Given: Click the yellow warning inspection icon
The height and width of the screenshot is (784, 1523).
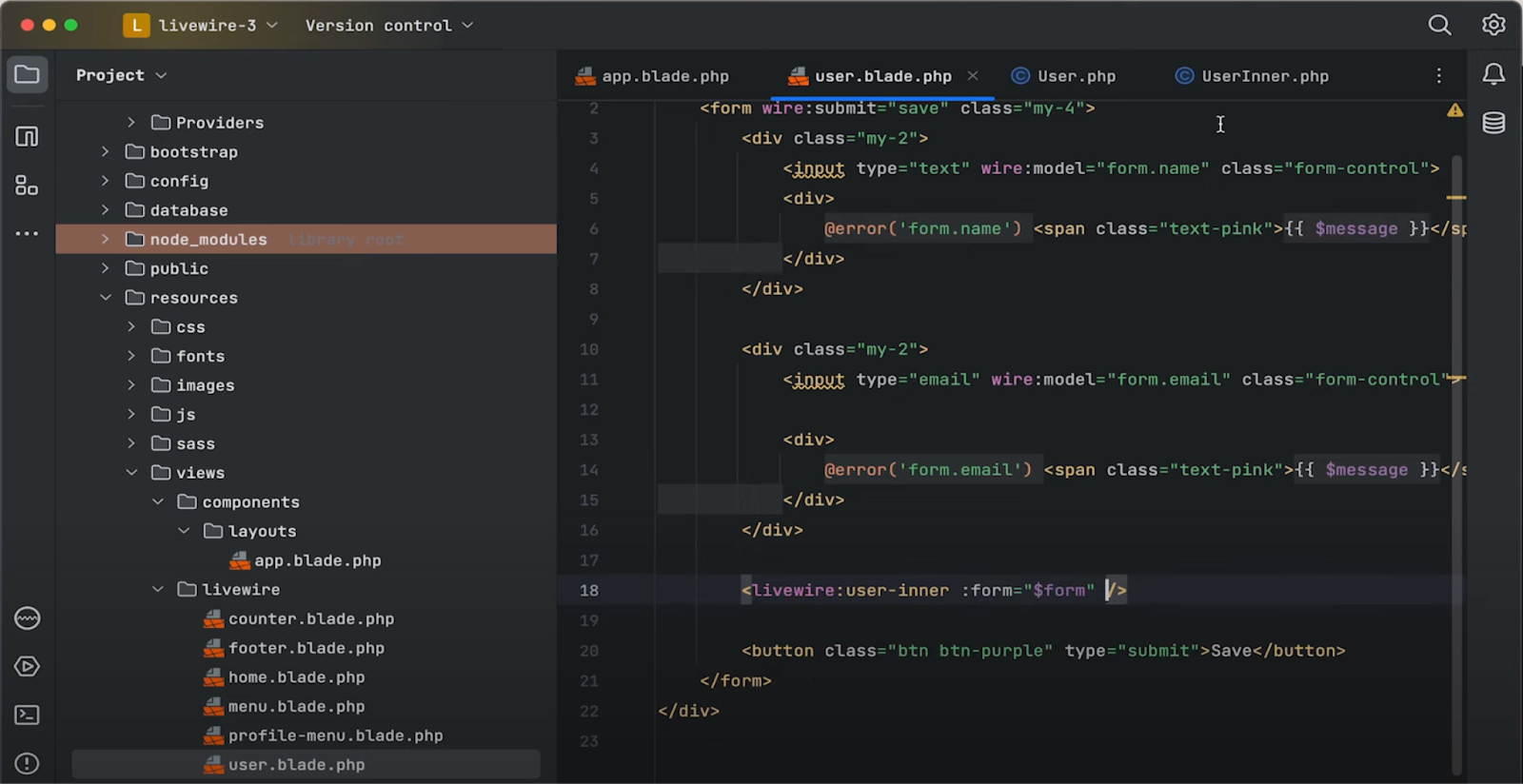Looking at the screenshot, I should point(1454,110).
